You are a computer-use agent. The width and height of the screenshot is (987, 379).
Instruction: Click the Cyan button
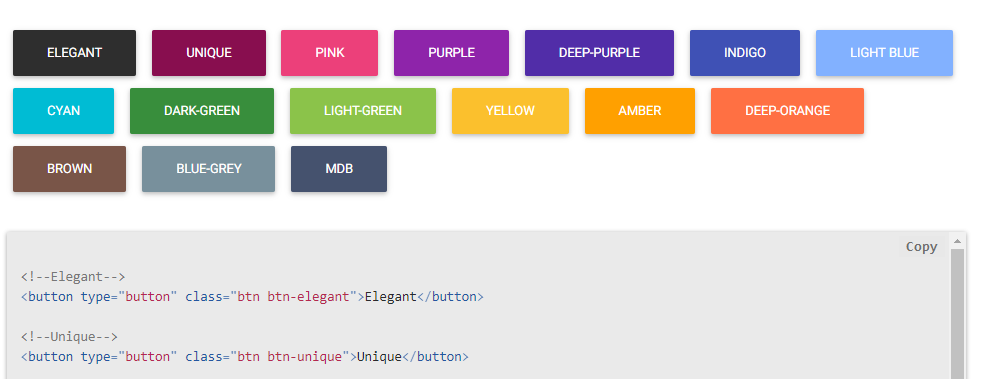[x=64, y=111]
